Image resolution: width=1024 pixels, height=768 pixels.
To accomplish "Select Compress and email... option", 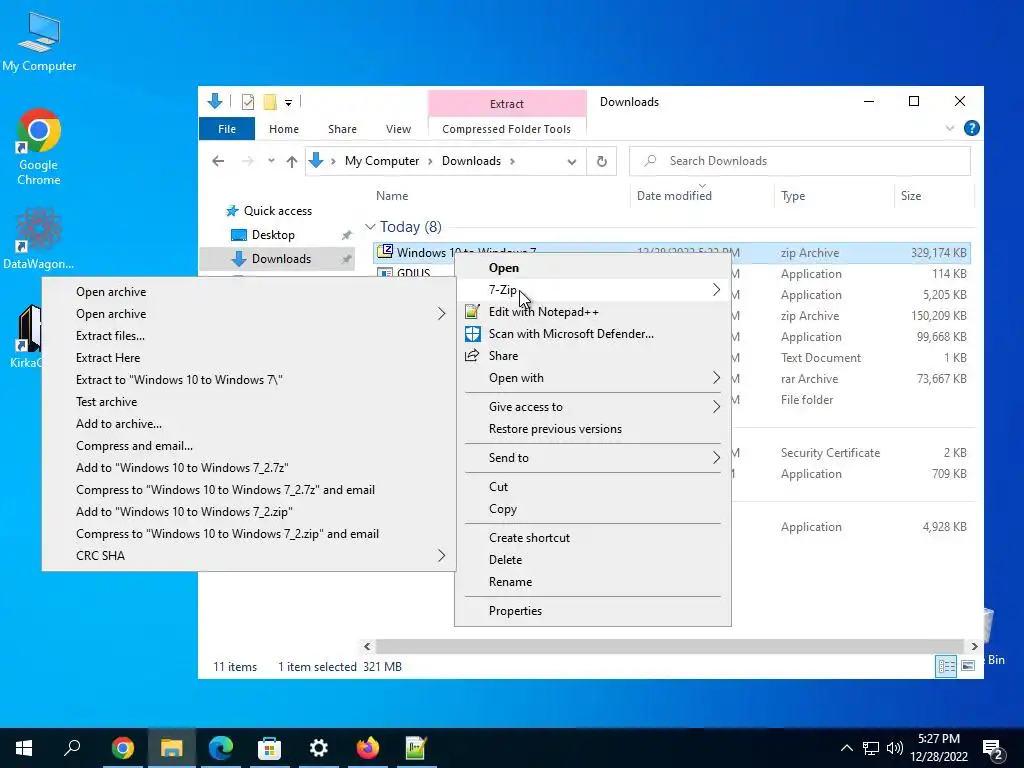I will click(x=249, y=446).
